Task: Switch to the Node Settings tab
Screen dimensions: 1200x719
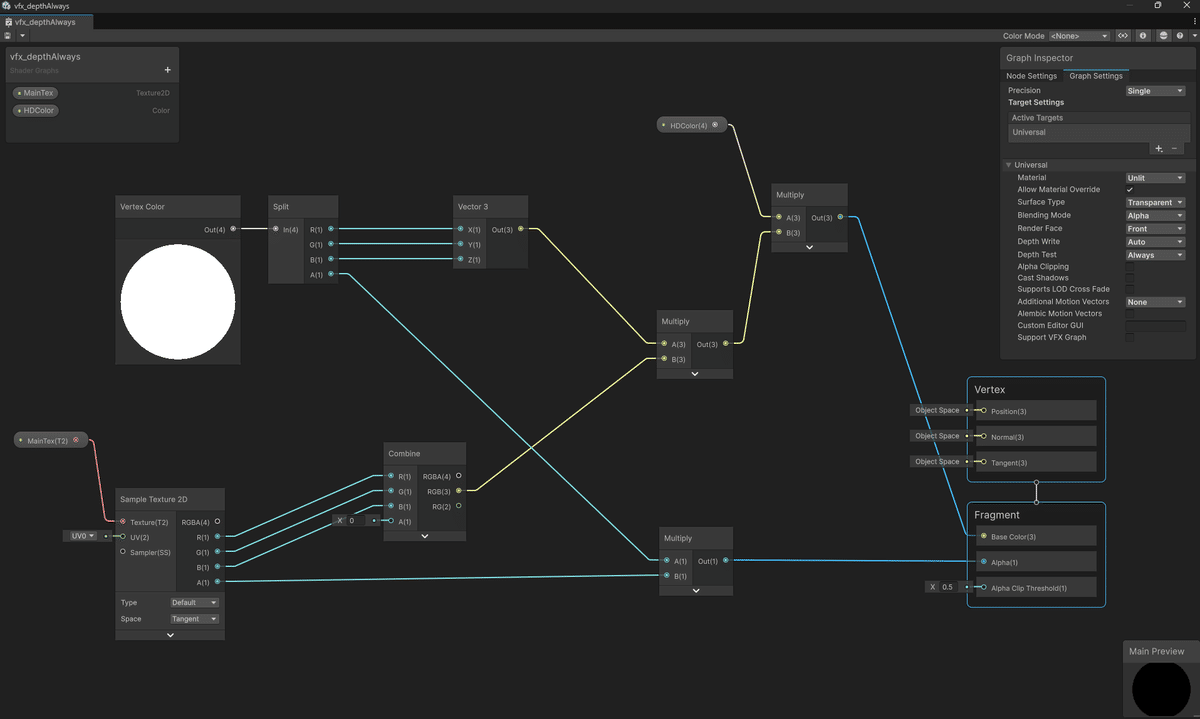Action: tap(1031, 75)
